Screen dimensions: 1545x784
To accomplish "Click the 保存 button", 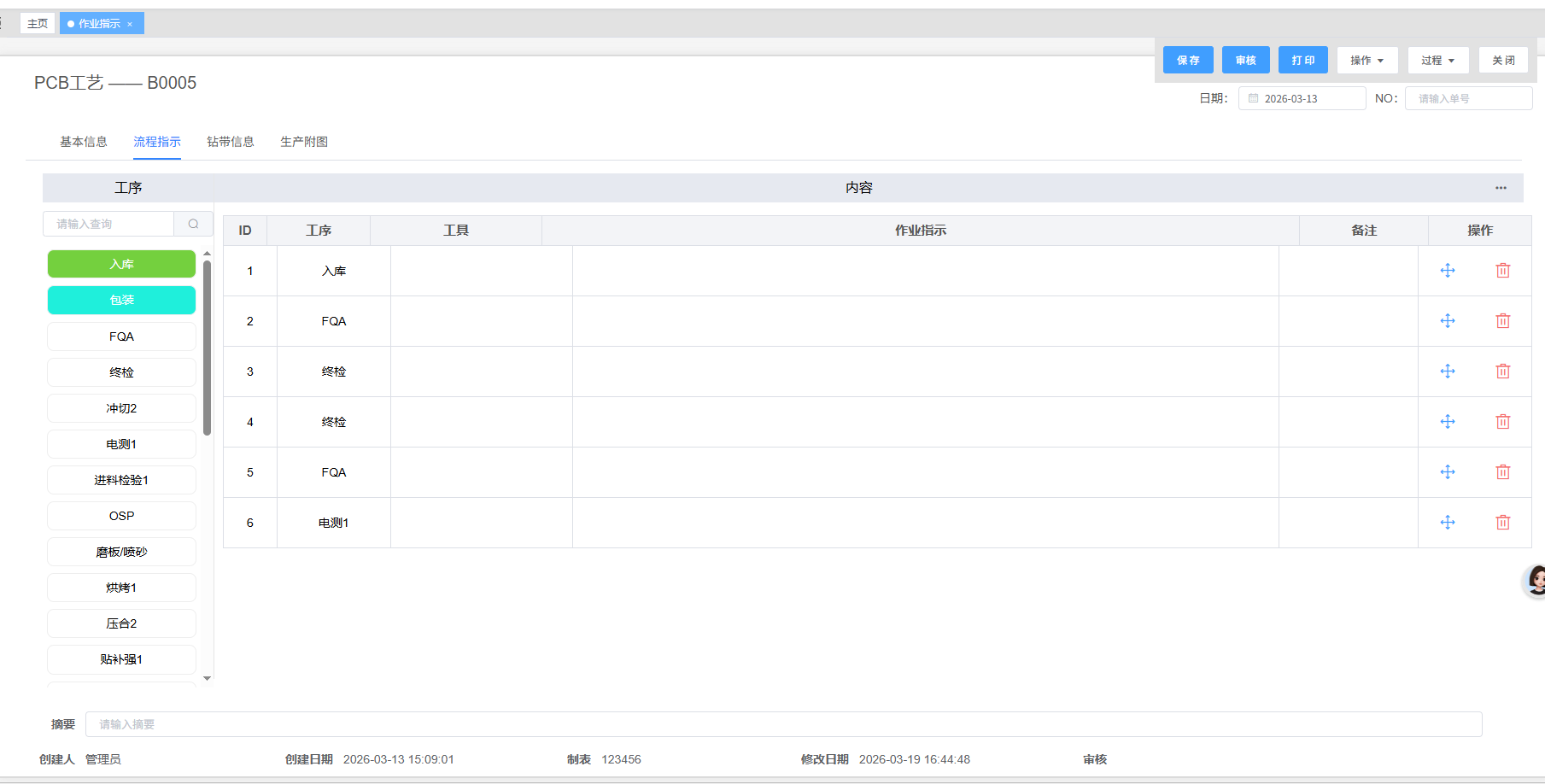I will point(1187,61).
